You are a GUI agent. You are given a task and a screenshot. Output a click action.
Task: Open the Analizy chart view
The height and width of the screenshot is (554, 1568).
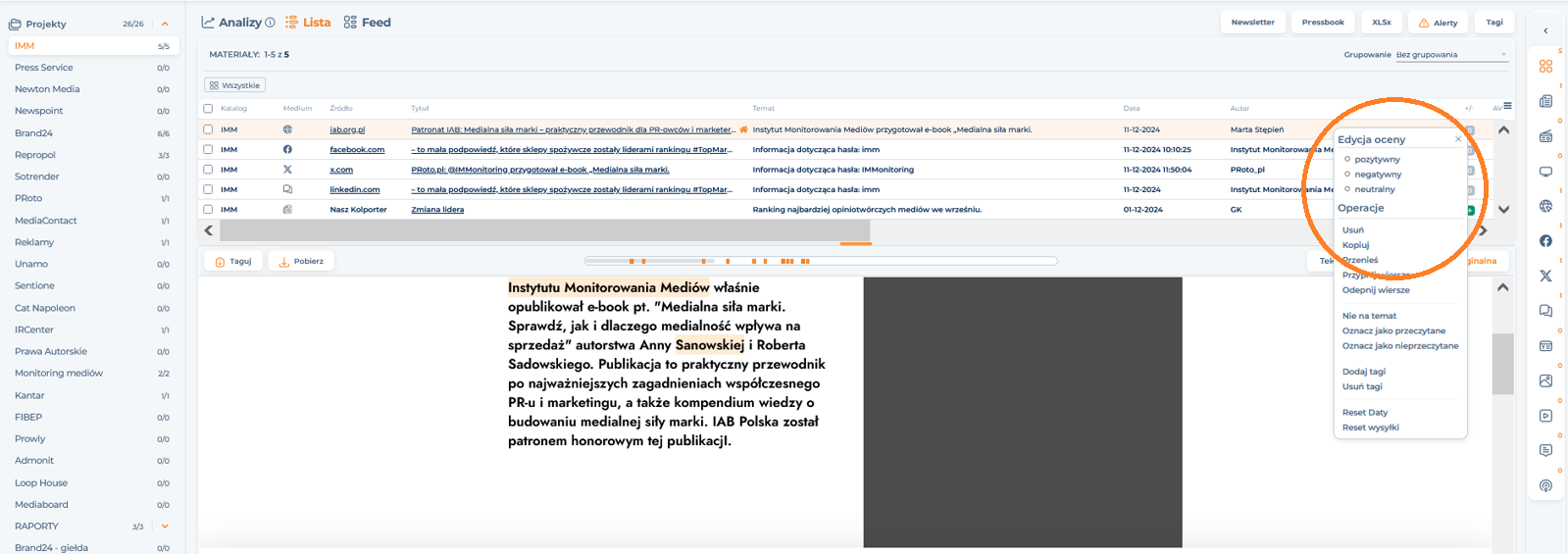[x=231, y=22]
